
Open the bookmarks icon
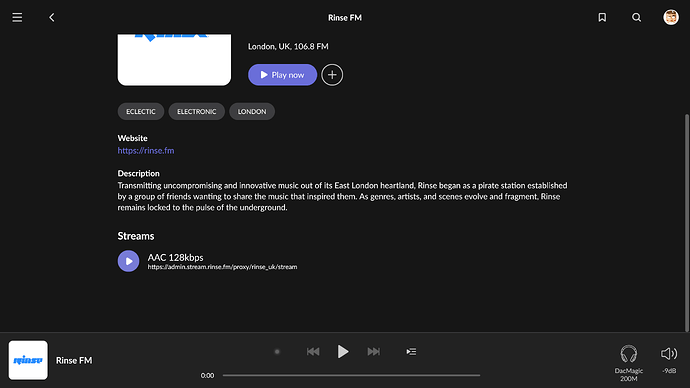(602, 17)
